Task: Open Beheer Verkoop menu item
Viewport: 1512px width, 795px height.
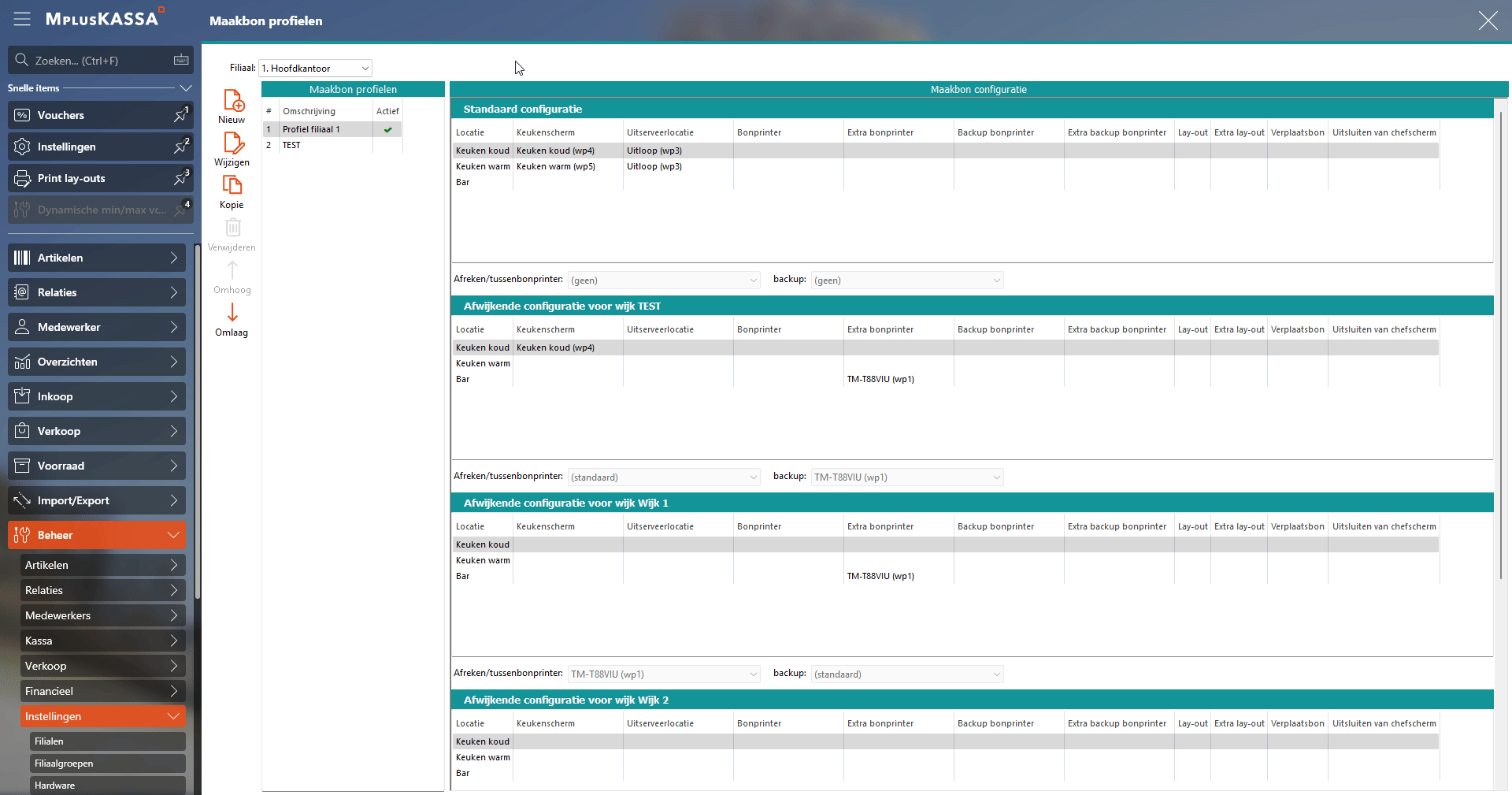Action: click(x=103, y=666)
